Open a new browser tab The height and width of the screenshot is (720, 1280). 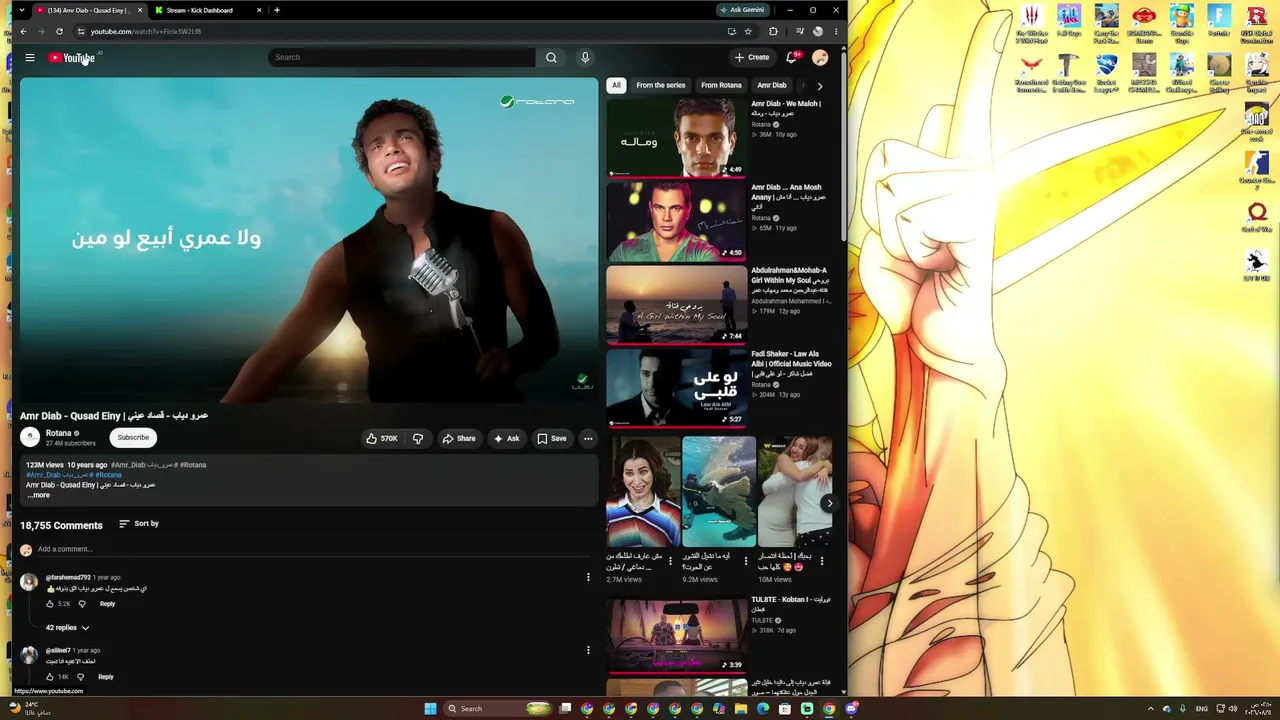277,10
